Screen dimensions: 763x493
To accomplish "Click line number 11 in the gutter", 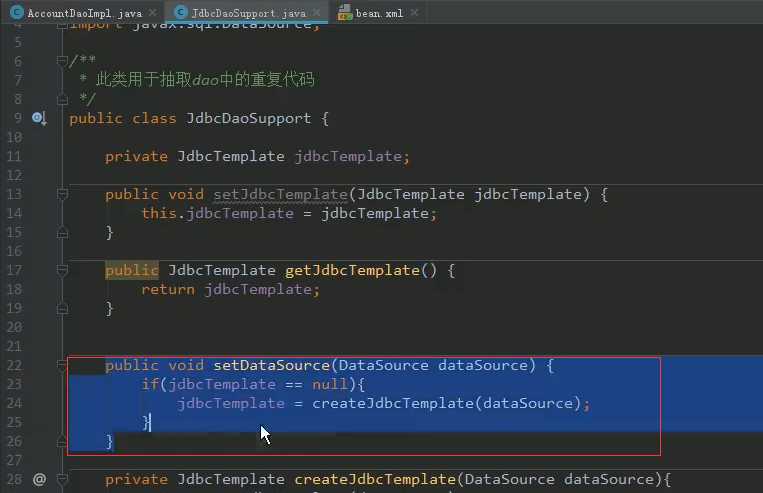I will click(14, 156).
